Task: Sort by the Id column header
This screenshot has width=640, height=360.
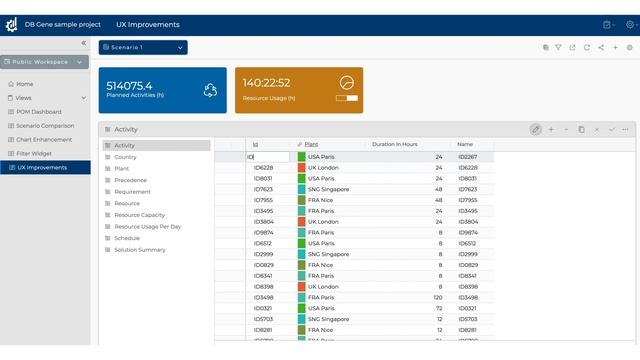Action: pyautogui.click(x=256, y=144)
